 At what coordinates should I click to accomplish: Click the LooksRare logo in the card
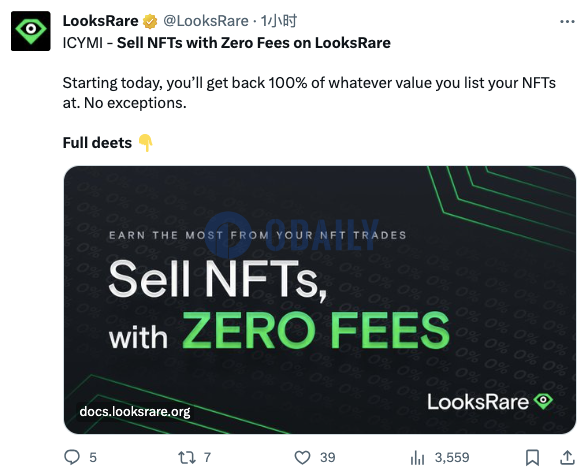point(490,402)
